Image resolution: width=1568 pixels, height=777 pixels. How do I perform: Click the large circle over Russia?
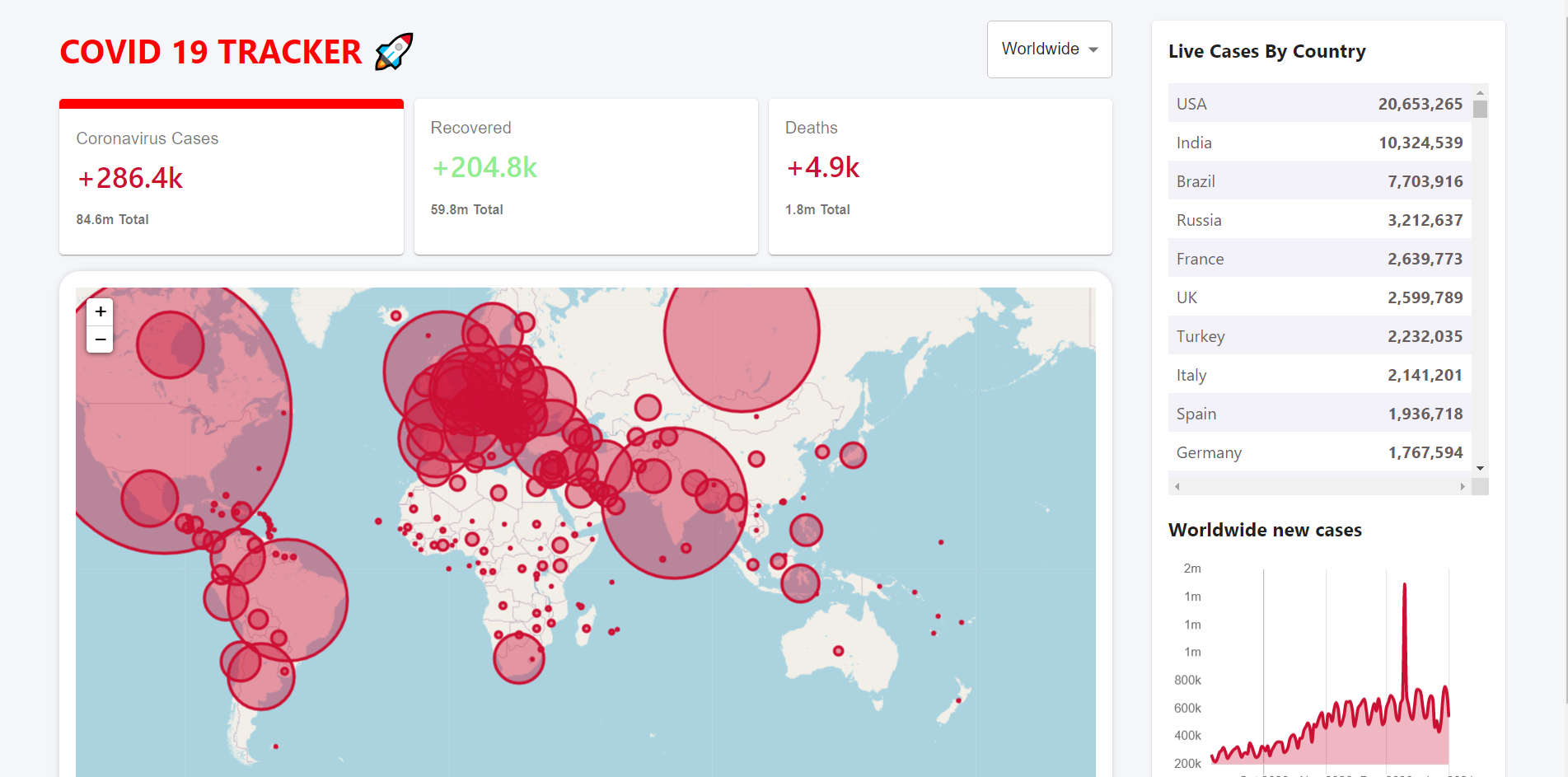[742, 334]
